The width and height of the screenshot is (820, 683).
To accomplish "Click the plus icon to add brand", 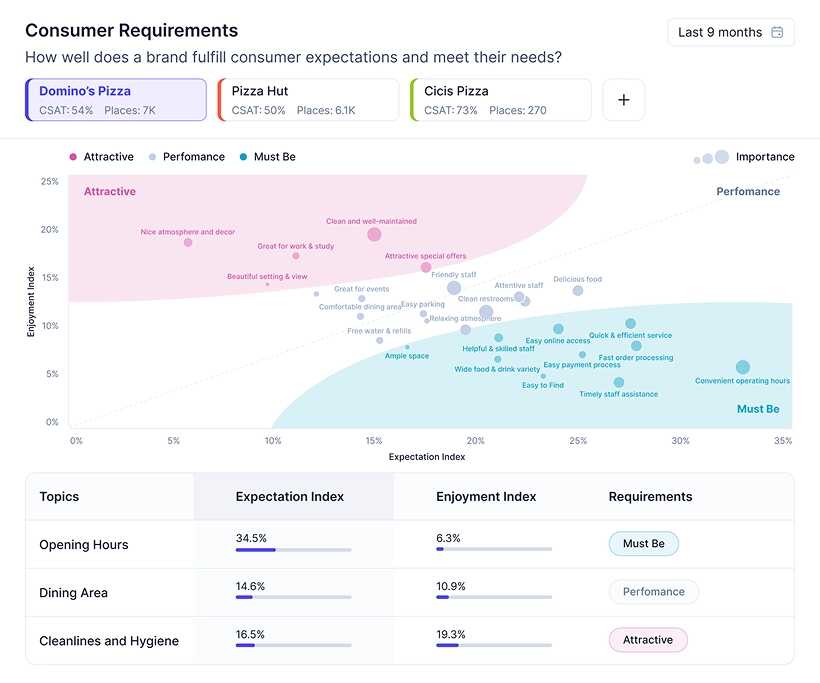I will click(623, 100).
